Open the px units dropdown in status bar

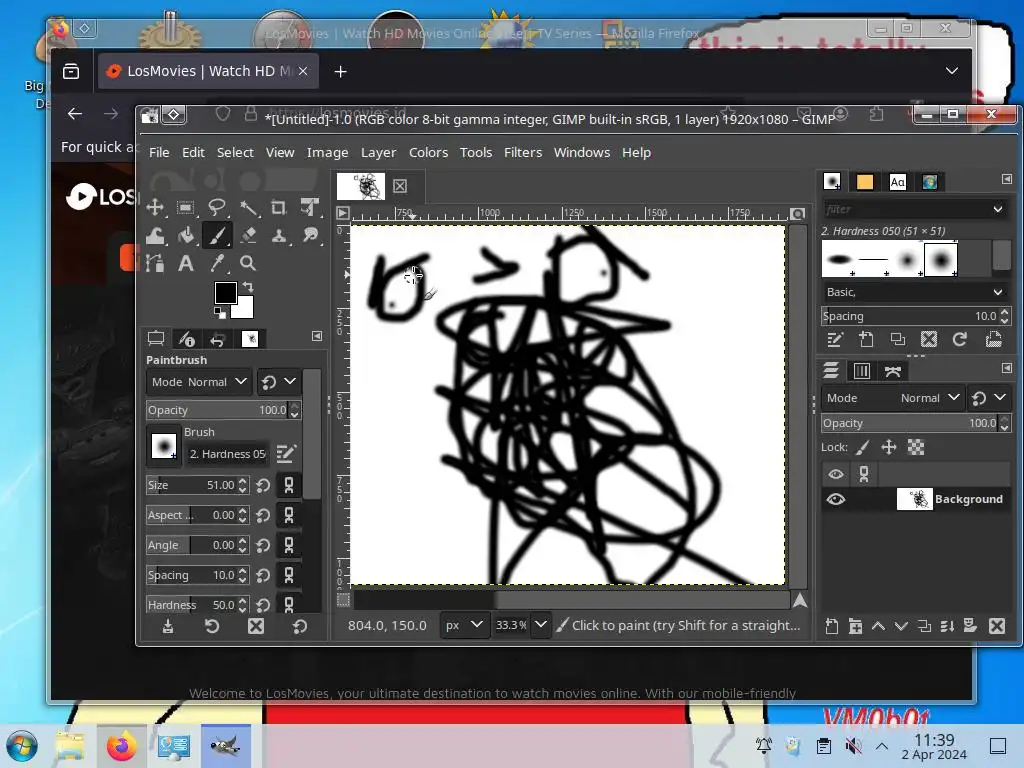(x=463, y=625)
